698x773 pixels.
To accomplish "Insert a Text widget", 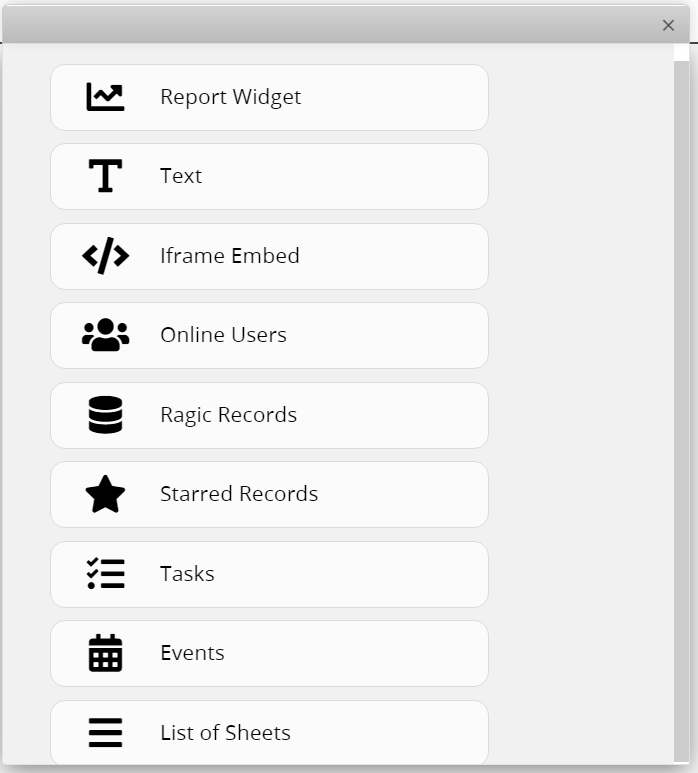I will [x=269, y=176].
